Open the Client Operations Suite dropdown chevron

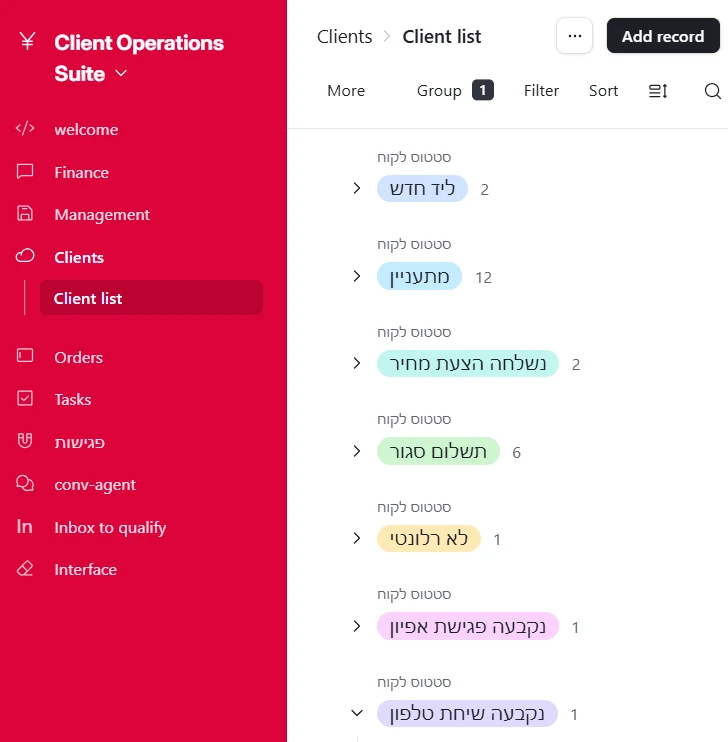coord(121,73)
